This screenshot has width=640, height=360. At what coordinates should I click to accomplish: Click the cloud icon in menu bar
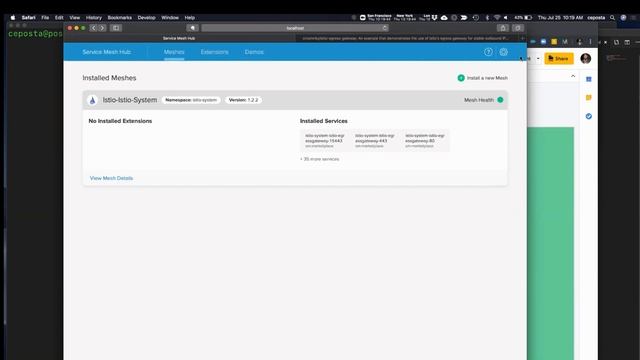coord(444,18)
